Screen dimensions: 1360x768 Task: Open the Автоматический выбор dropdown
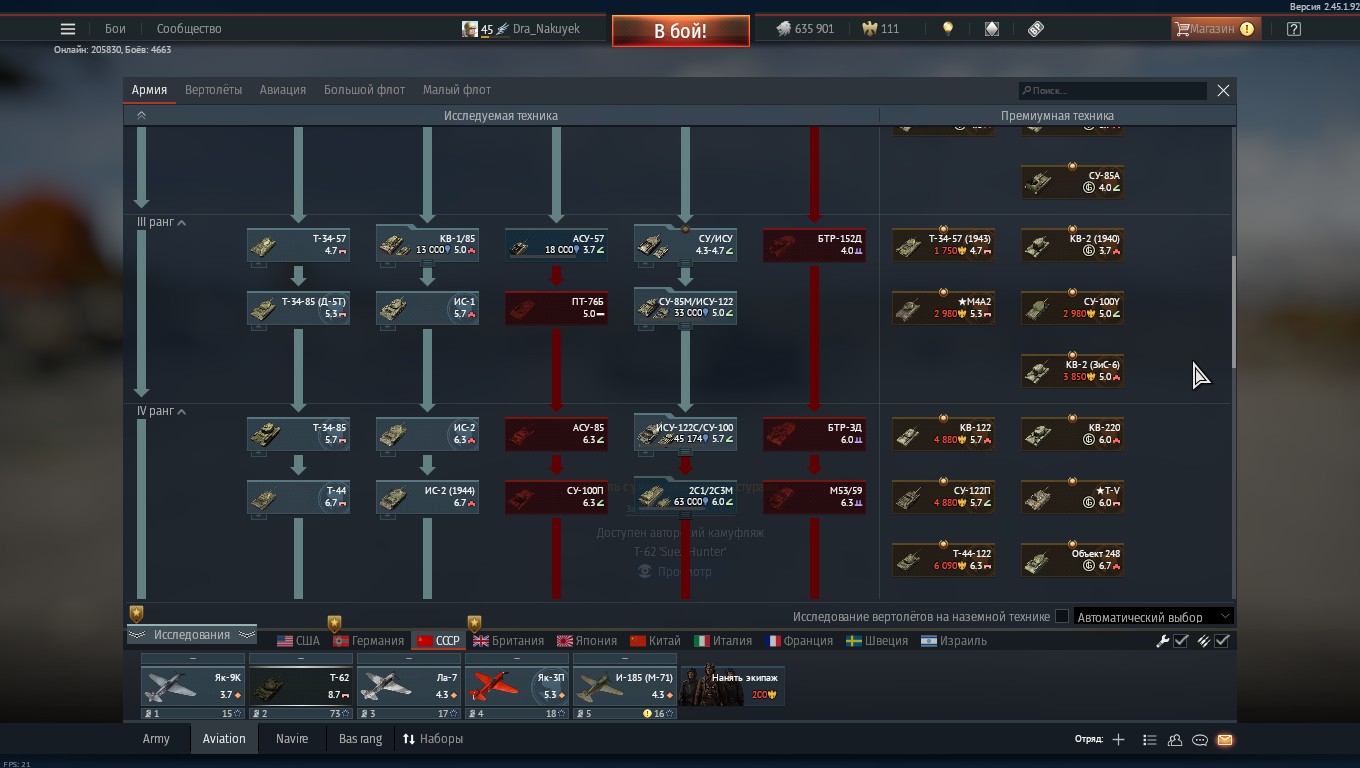[1153, 617]
